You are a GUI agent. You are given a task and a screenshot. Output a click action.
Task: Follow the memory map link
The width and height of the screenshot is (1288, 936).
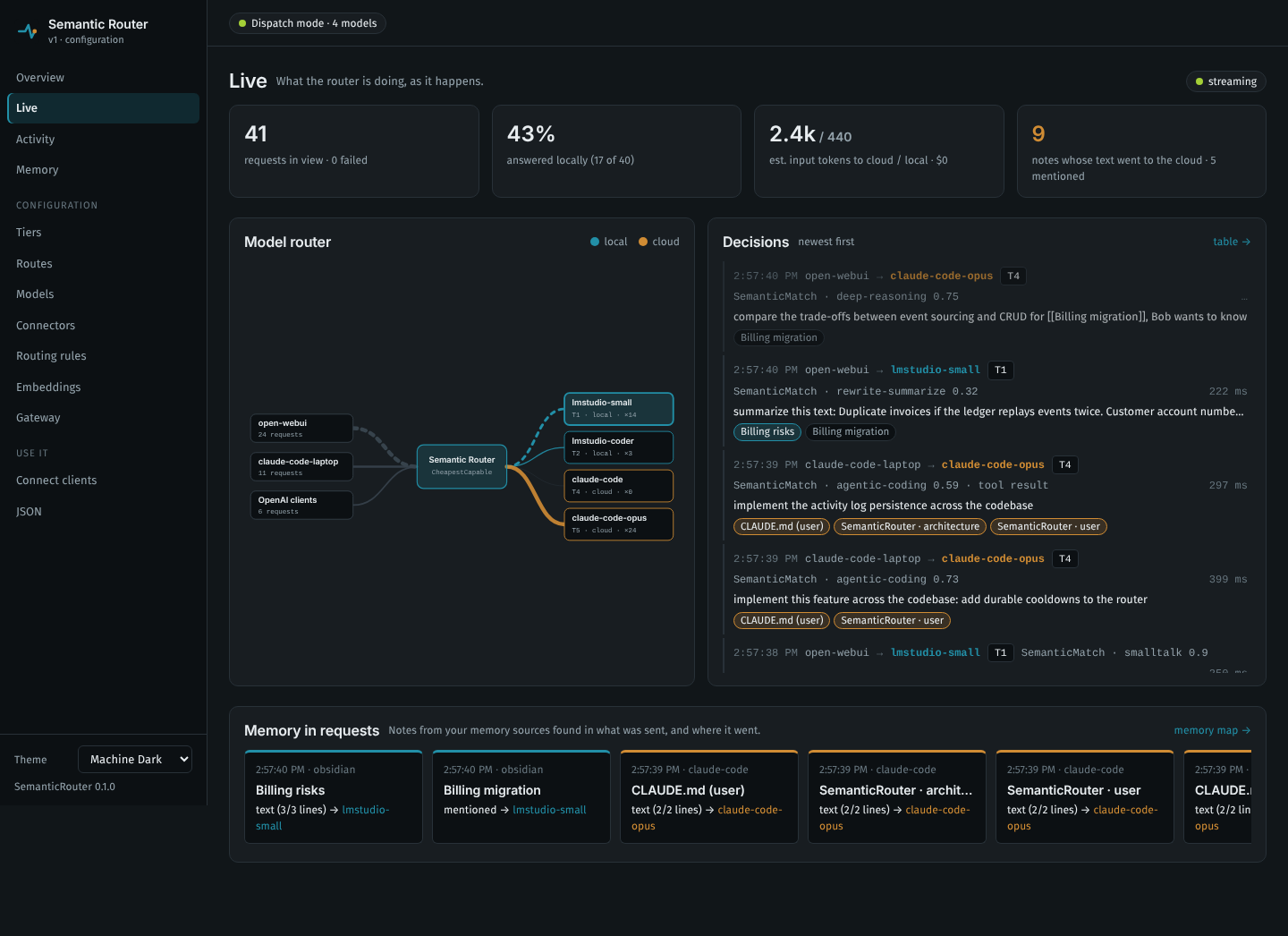(1212, 730)
